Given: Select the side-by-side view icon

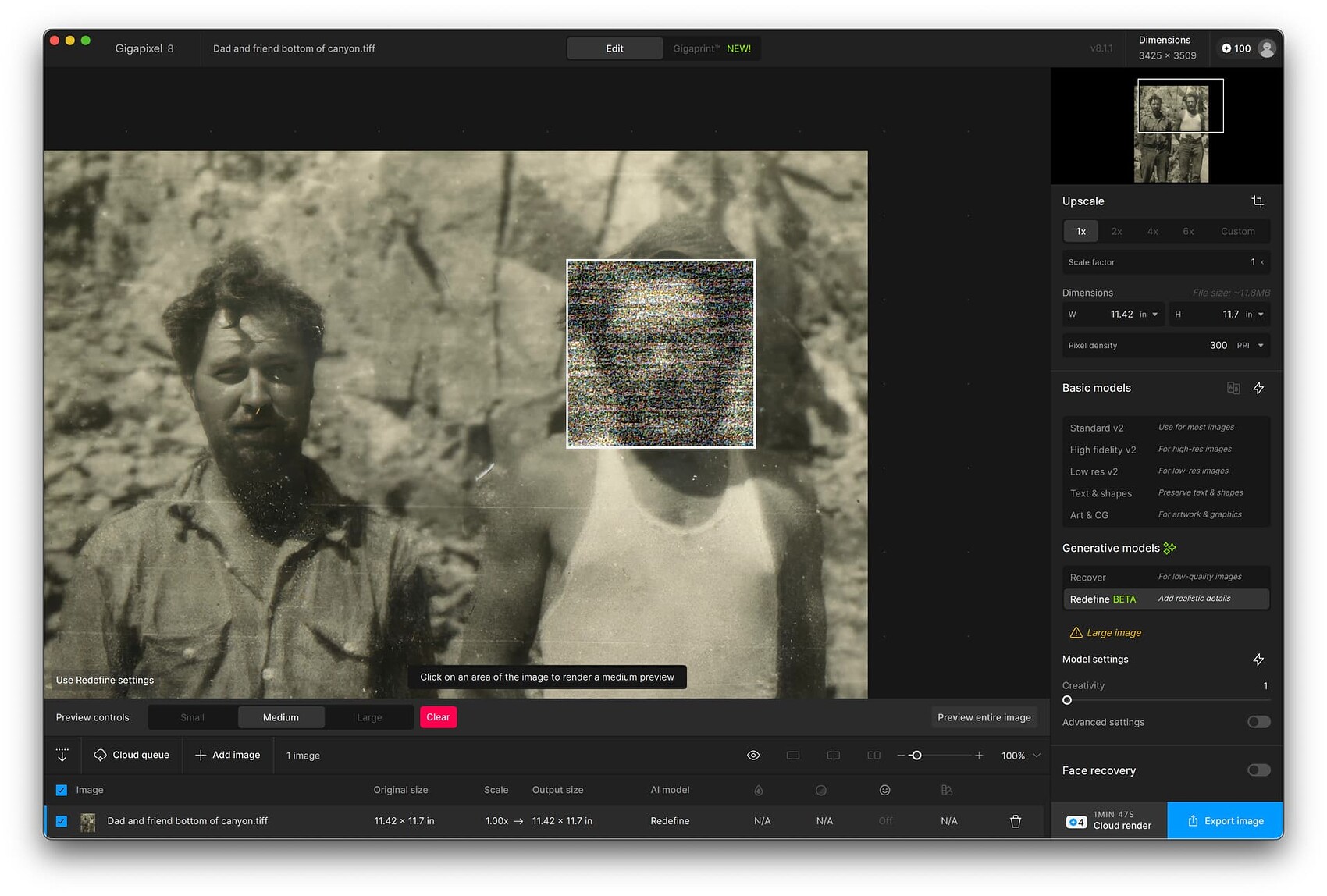Looking at the screenshot, I should (x=873, y=755).
